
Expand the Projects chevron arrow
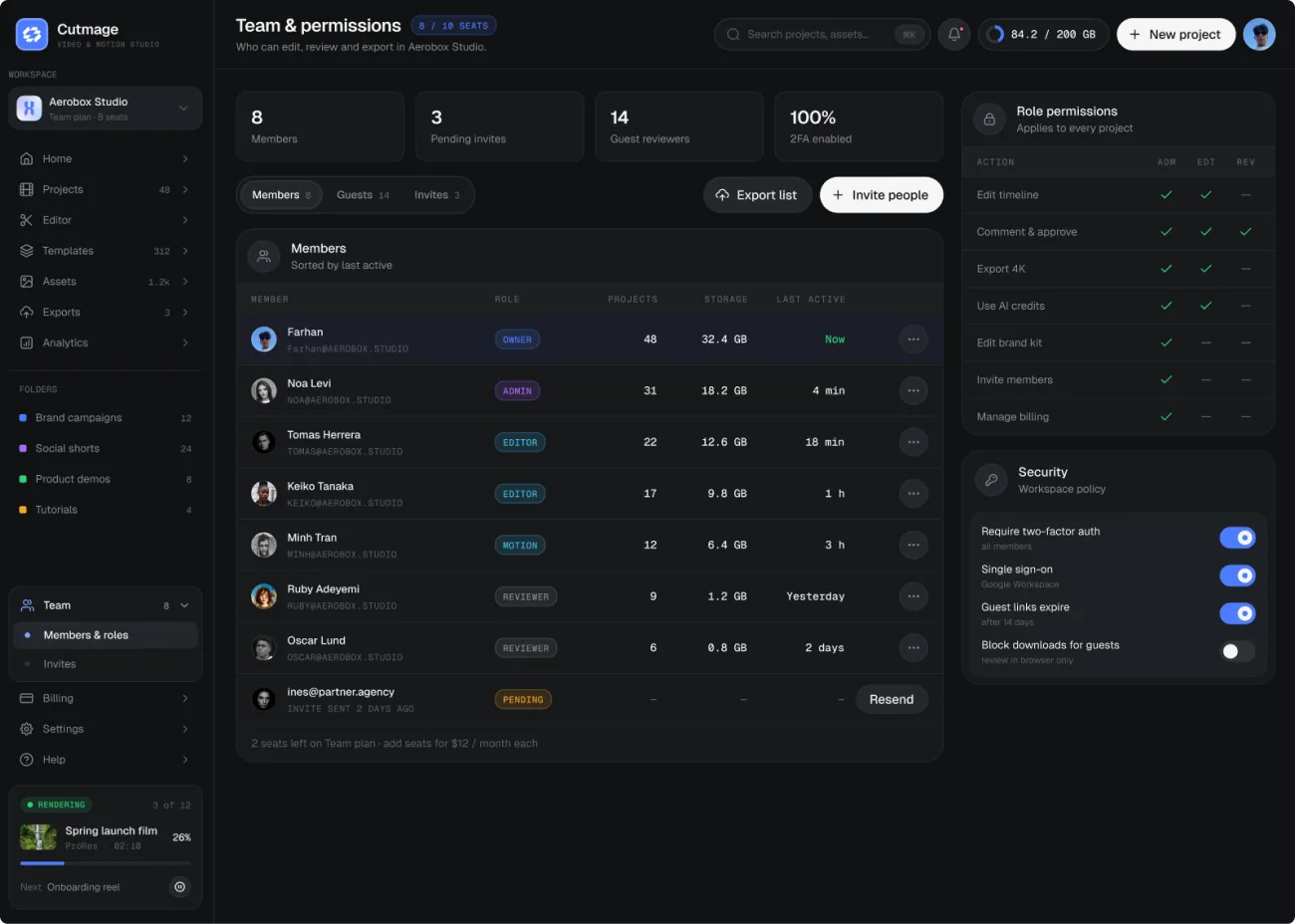pyautogui.click(x=185, y=189)
